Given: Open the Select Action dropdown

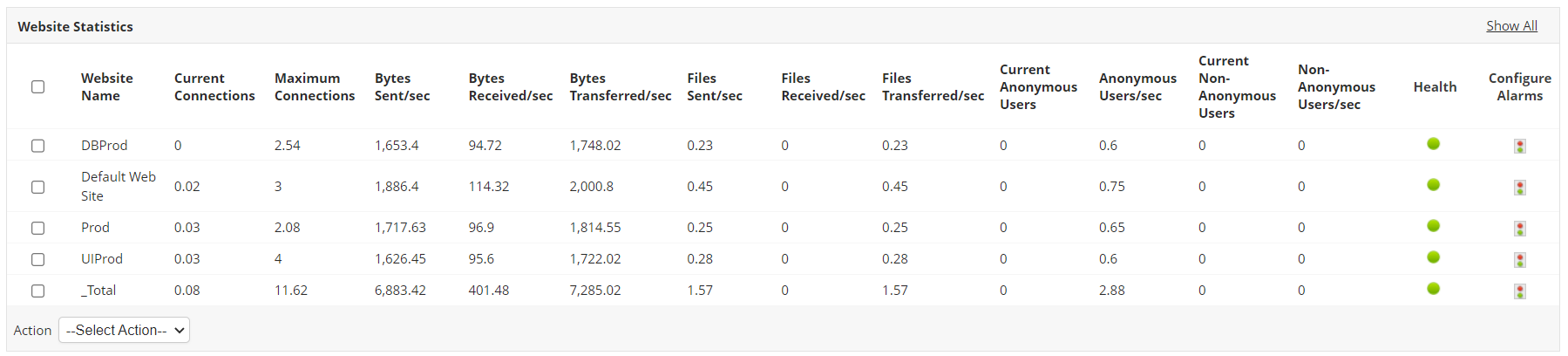Looking at the screenshot, I should (124, 330).
